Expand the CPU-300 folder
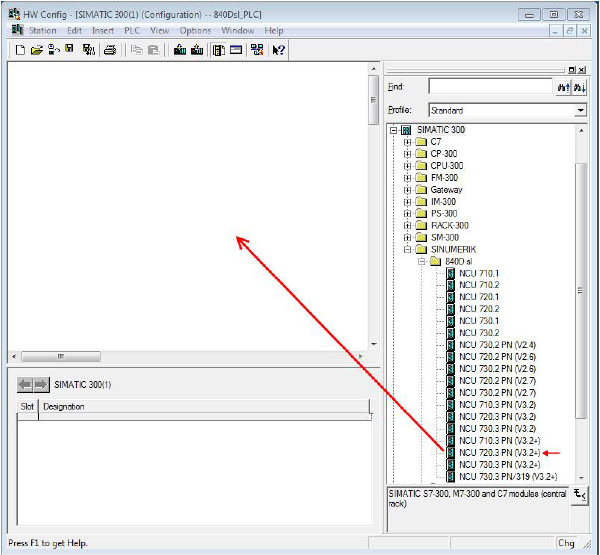Image resolution: width=600 pixels, height=555 pixels. click(x=408, y=166)
